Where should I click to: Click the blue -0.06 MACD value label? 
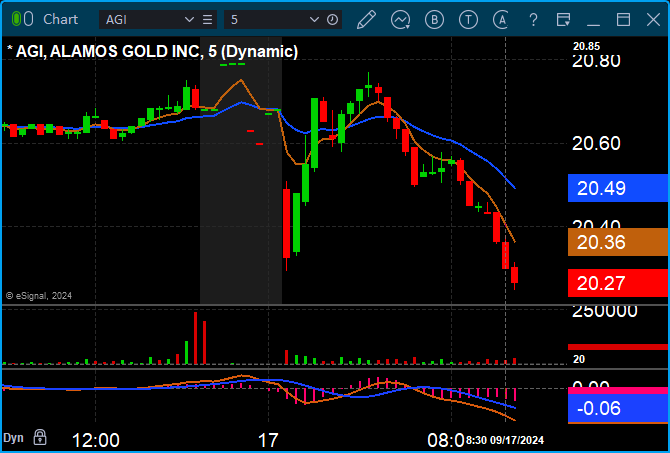[618, 408]
